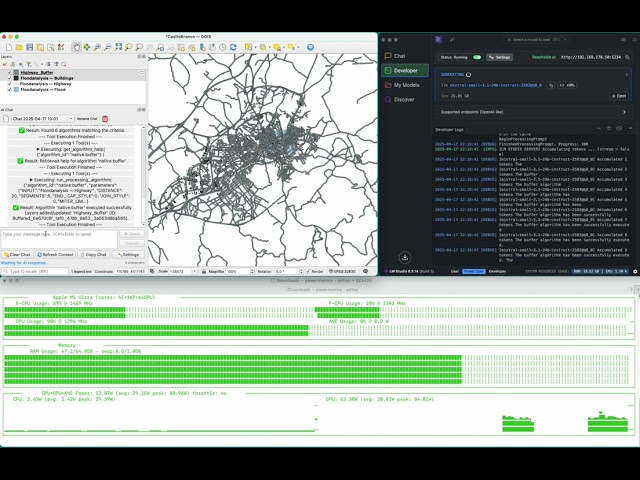Click the Temporal Controller clock icon
This screenshot has width=640, height=480.
pos(222,47)
